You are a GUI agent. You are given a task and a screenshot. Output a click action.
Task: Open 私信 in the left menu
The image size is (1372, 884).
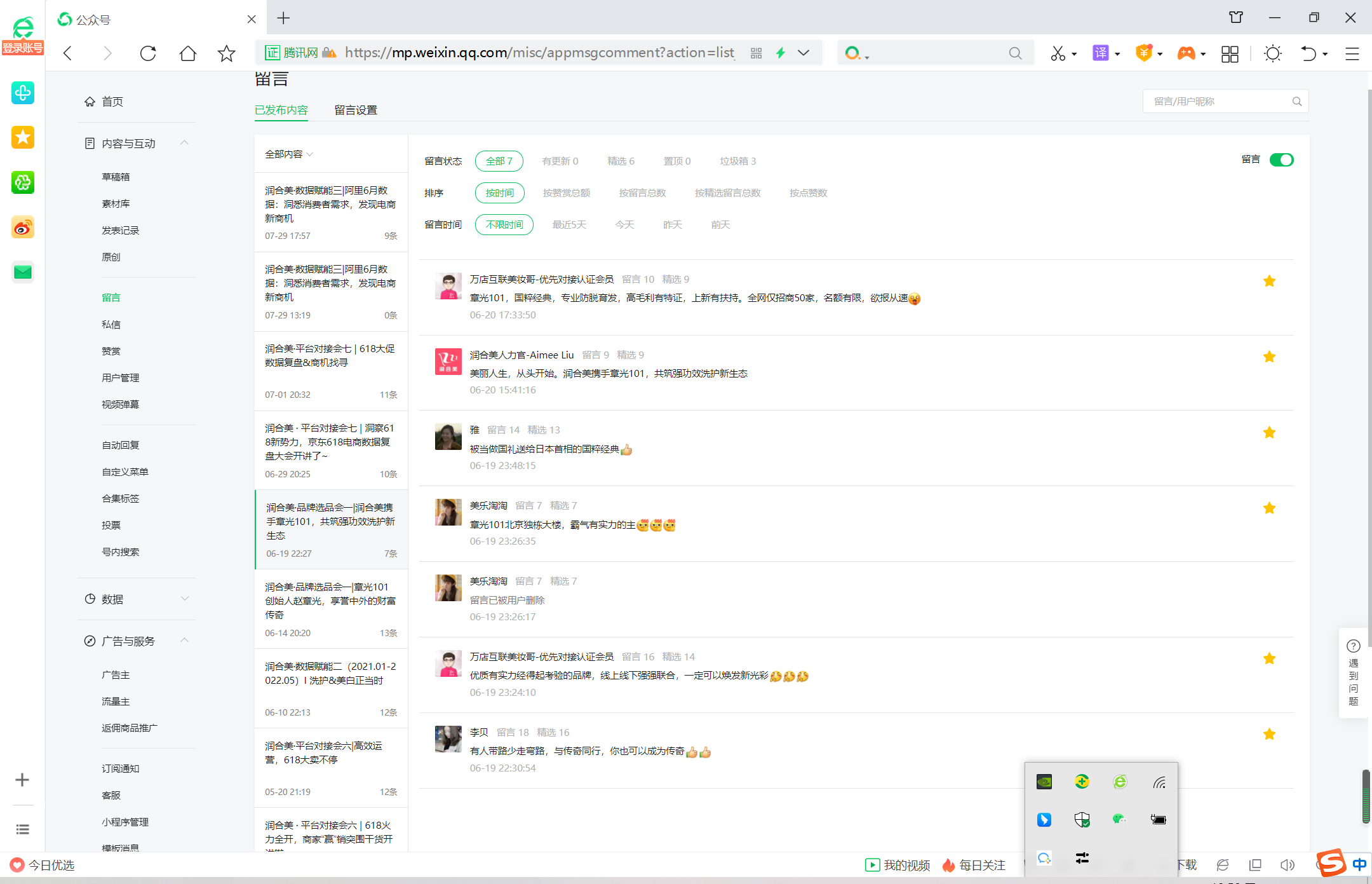coord(111,324)
